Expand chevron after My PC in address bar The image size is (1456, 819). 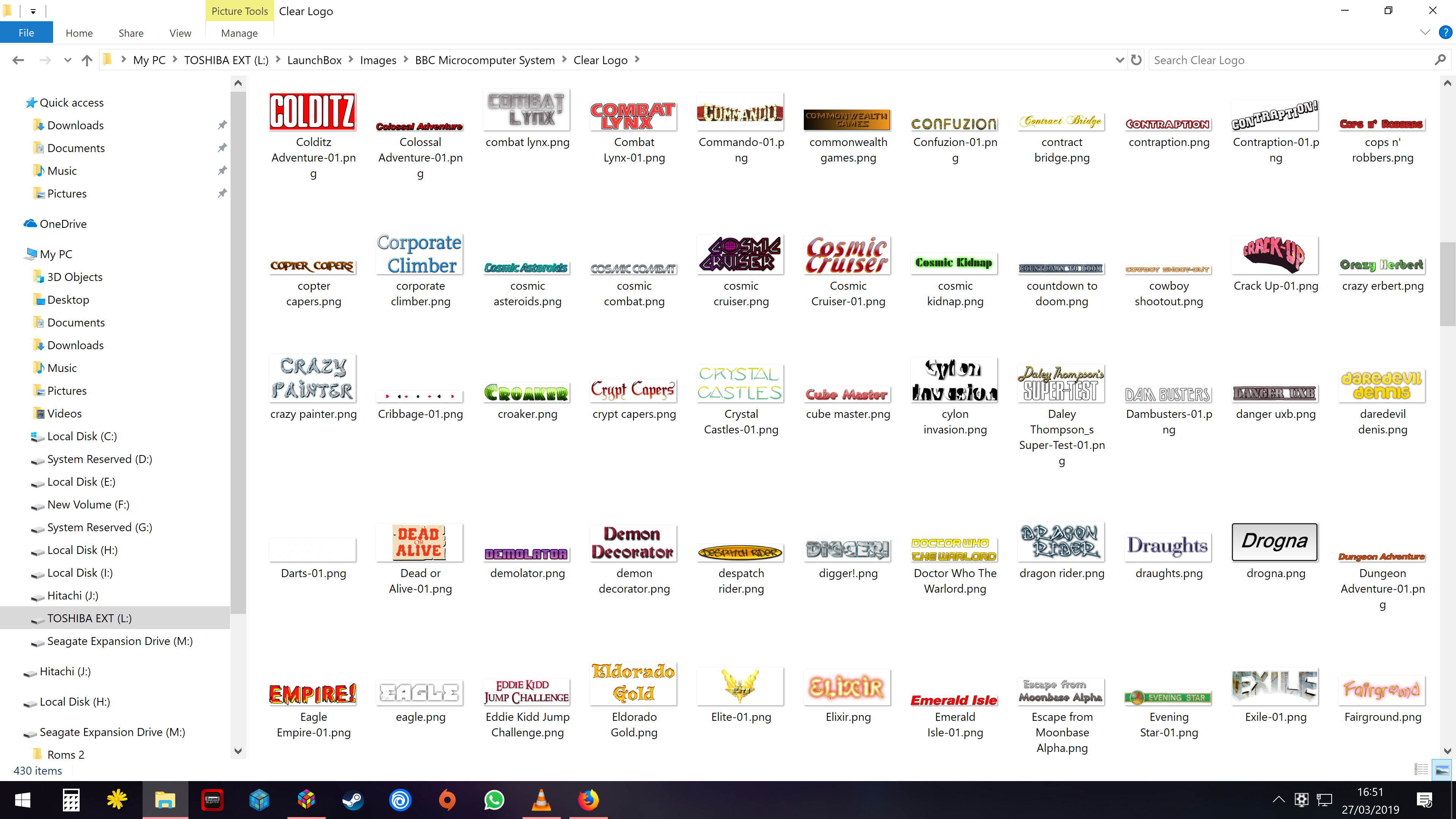coord(175,60)
